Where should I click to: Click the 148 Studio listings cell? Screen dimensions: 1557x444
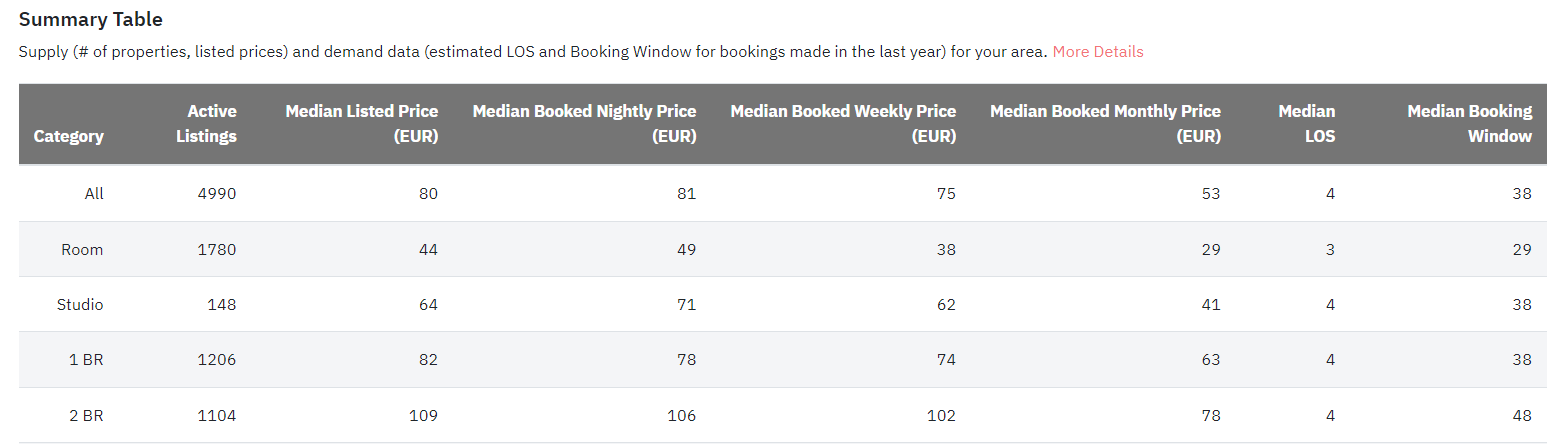[x=222, y=304]
